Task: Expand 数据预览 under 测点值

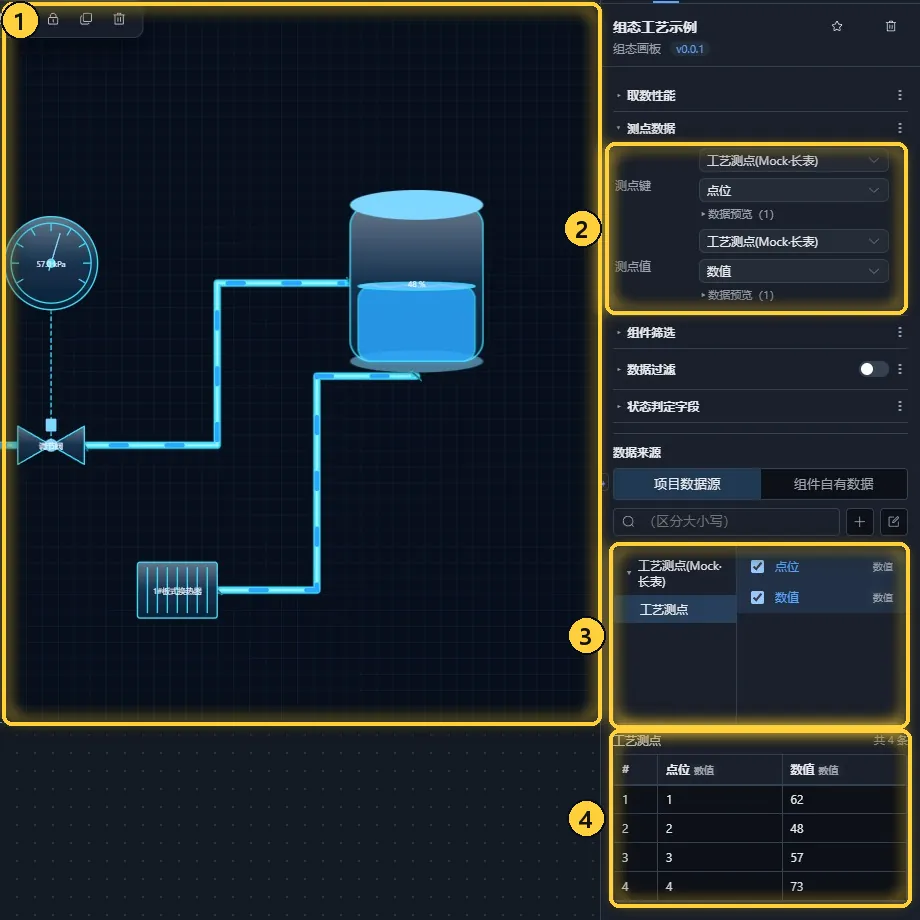Action: pyautogui.click(x=738, y=295)
